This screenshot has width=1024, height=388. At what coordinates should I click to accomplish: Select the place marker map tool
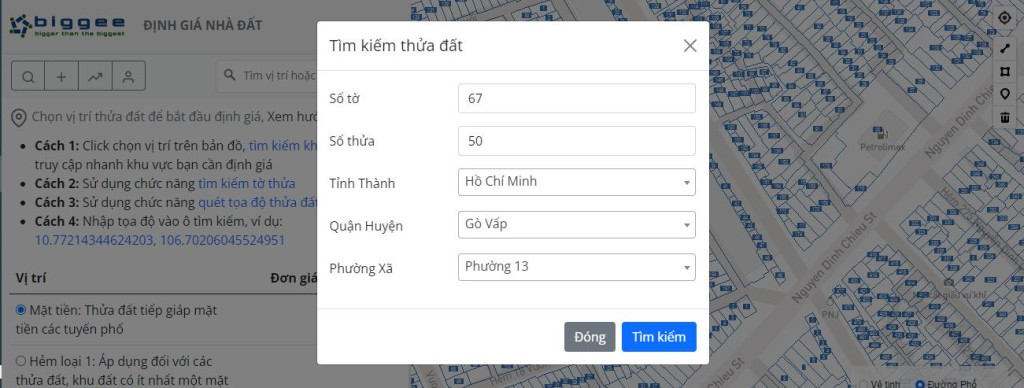1005,94
